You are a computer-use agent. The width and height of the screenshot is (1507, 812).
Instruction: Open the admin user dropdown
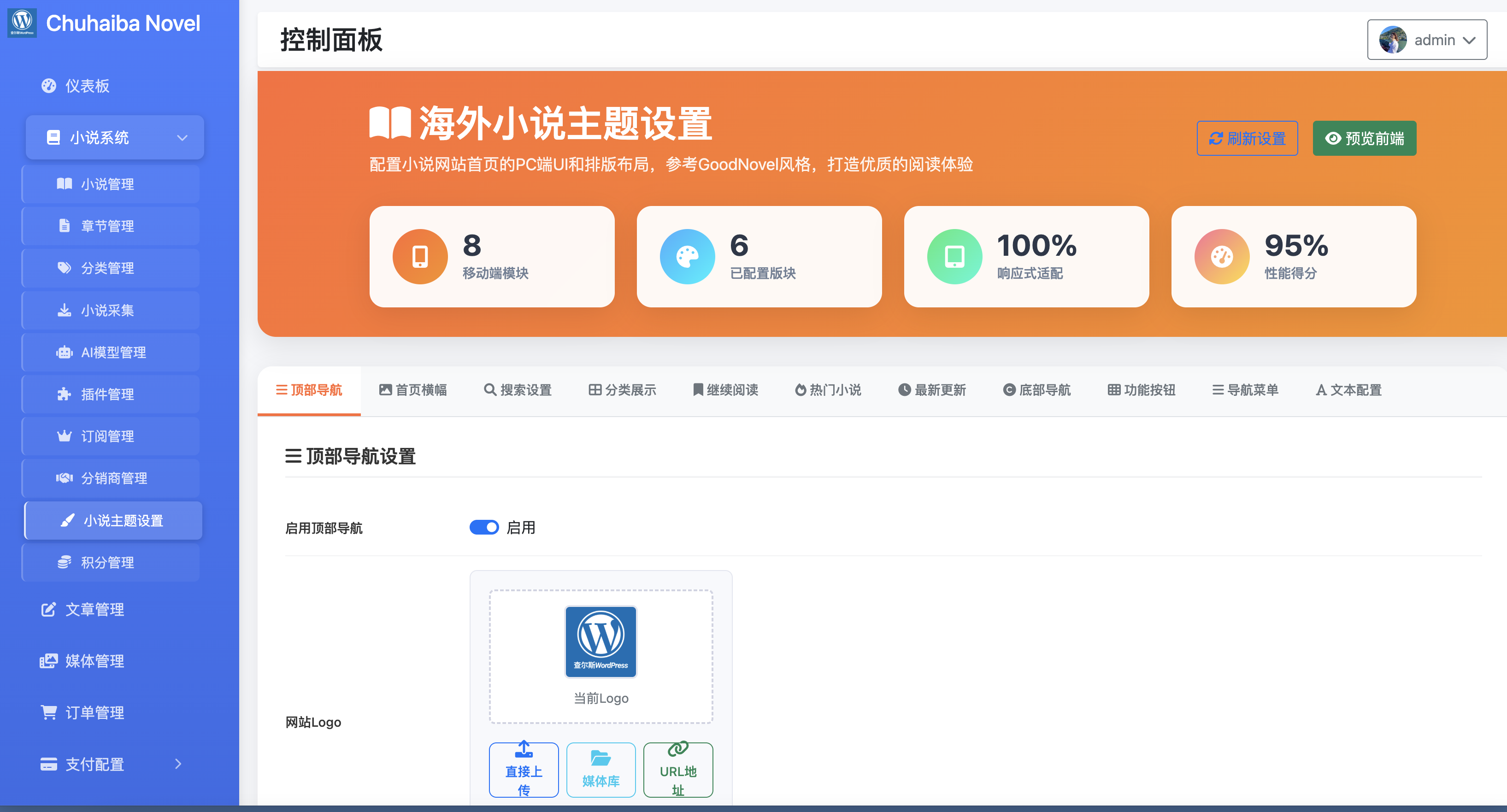tap(1427, 40)
